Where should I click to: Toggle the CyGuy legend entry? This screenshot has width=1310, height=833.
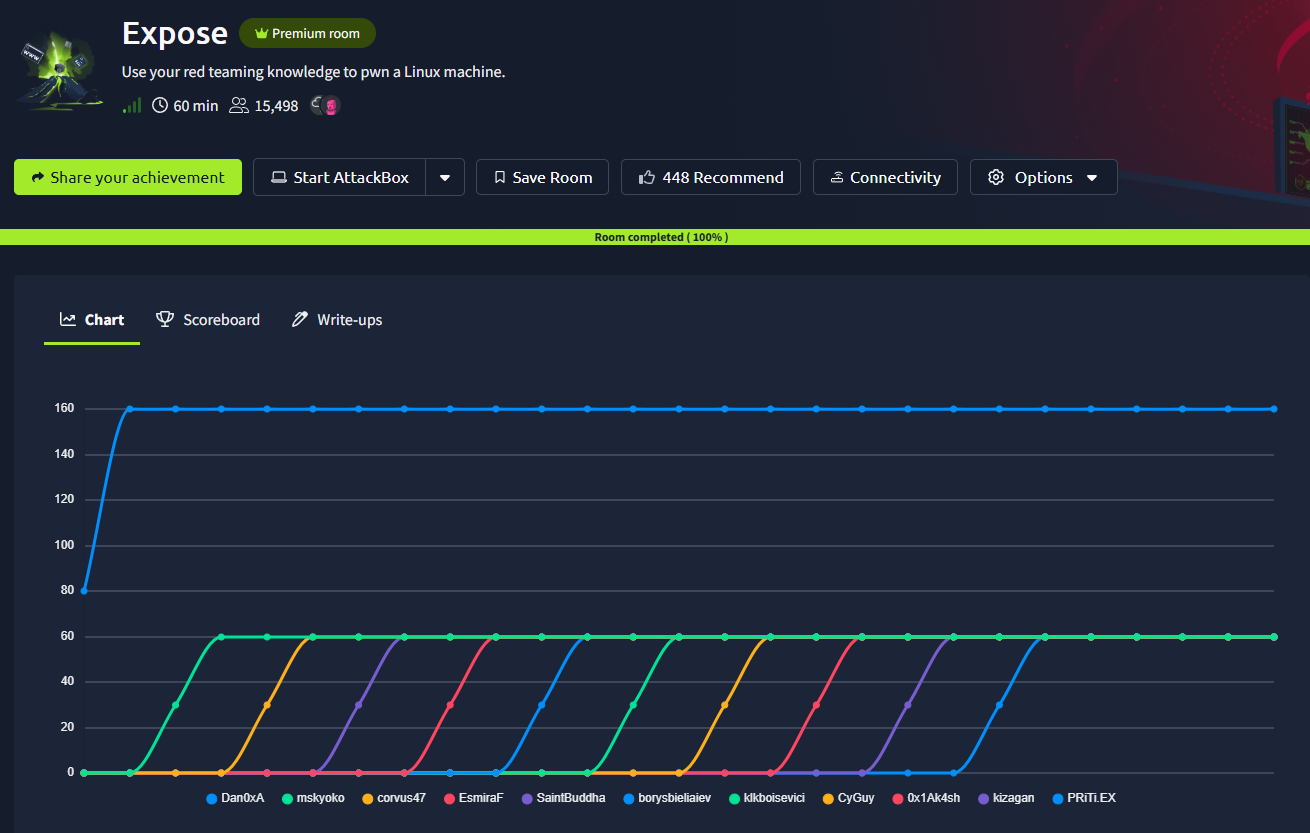(x=848, y=798)
